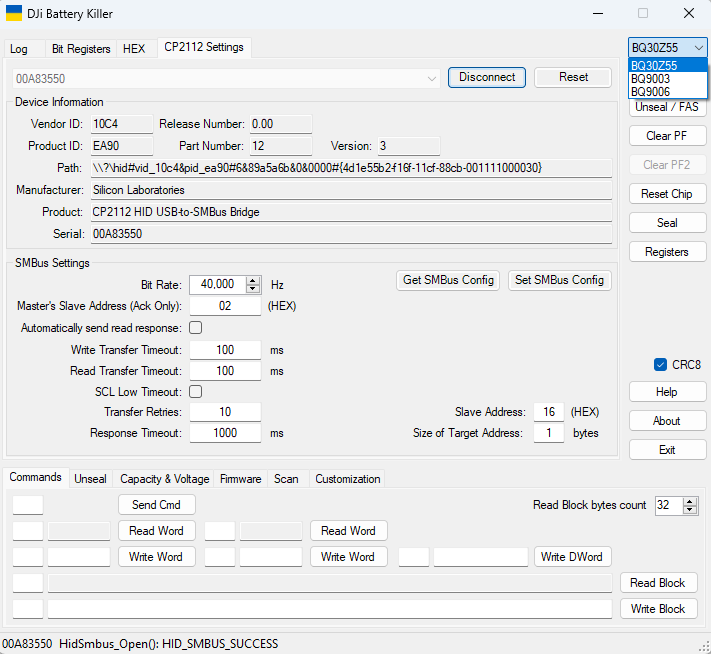Image resolution: width=711 pixels, height=654 pixels.
Task: Increment Read Block bytes count
Action: [690, 501]
